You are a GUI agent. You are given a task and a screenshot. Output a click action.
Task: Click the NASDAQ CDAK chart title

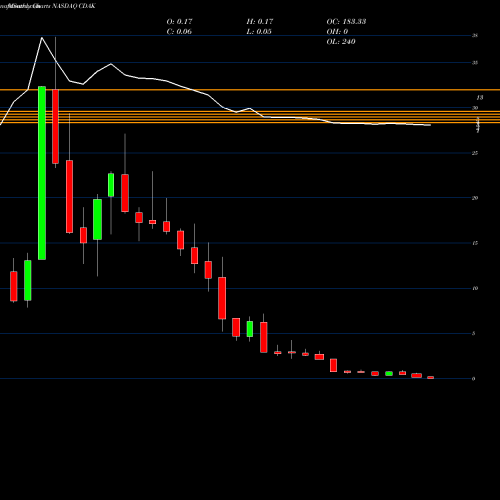[48, 6]
